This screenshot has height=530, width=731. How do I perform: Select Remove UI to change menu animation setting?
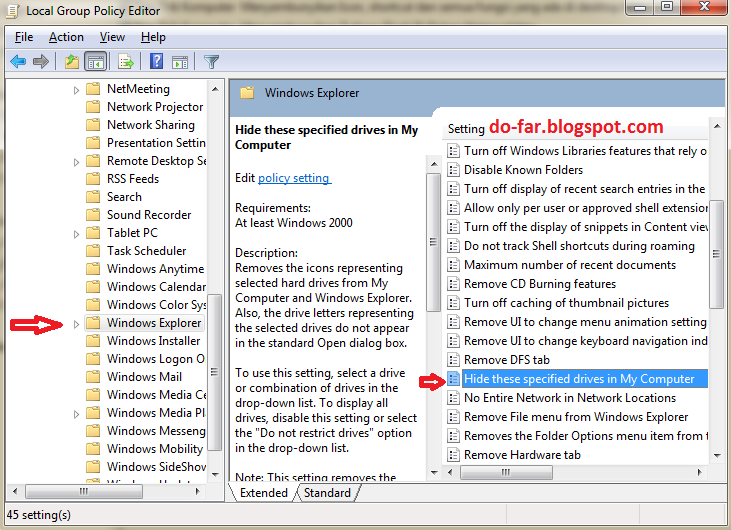pos(585,322)
